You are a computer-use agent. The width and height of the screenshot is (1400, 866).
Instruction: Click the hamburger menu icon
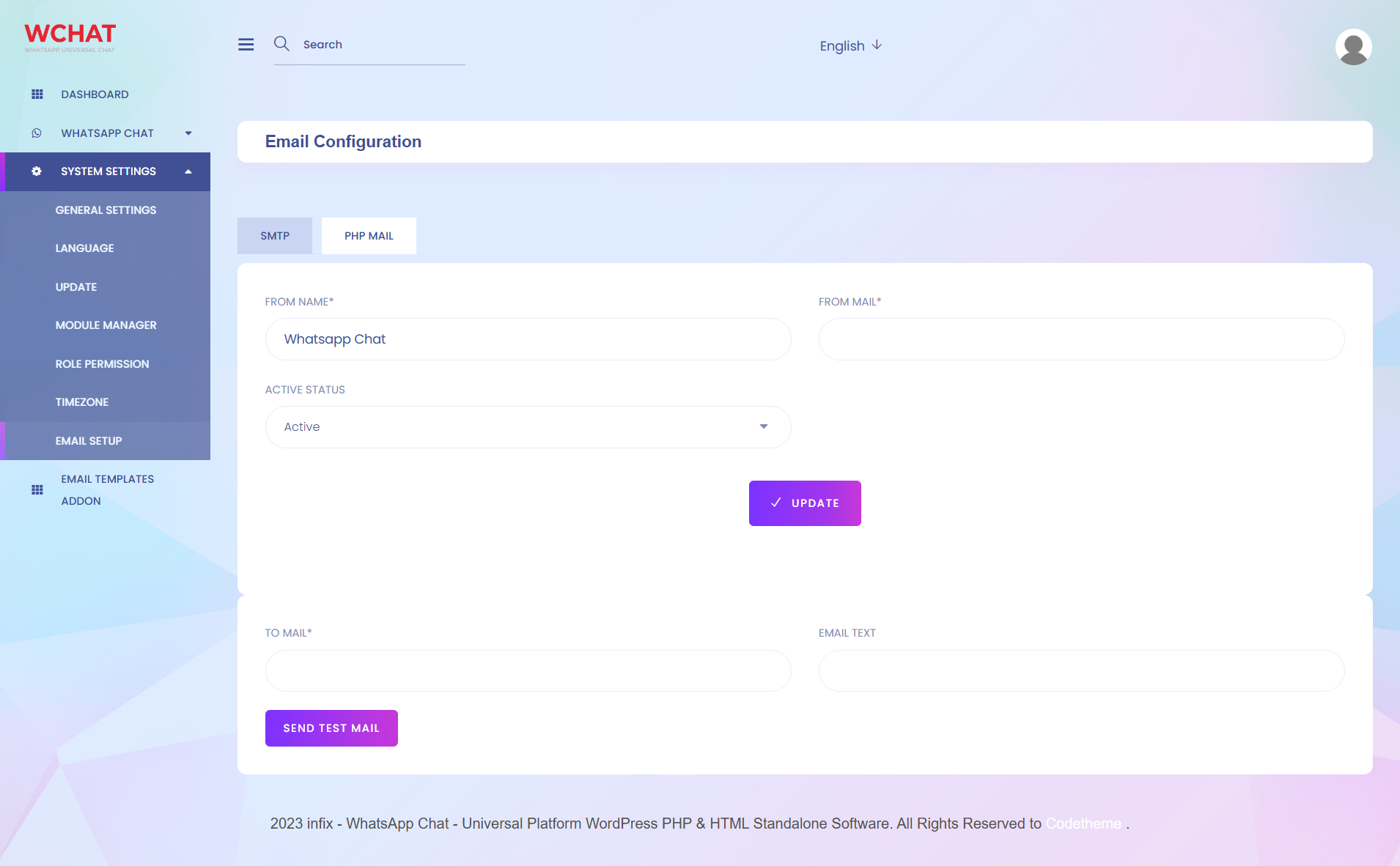pyautogui.click(x=246, y=45)
